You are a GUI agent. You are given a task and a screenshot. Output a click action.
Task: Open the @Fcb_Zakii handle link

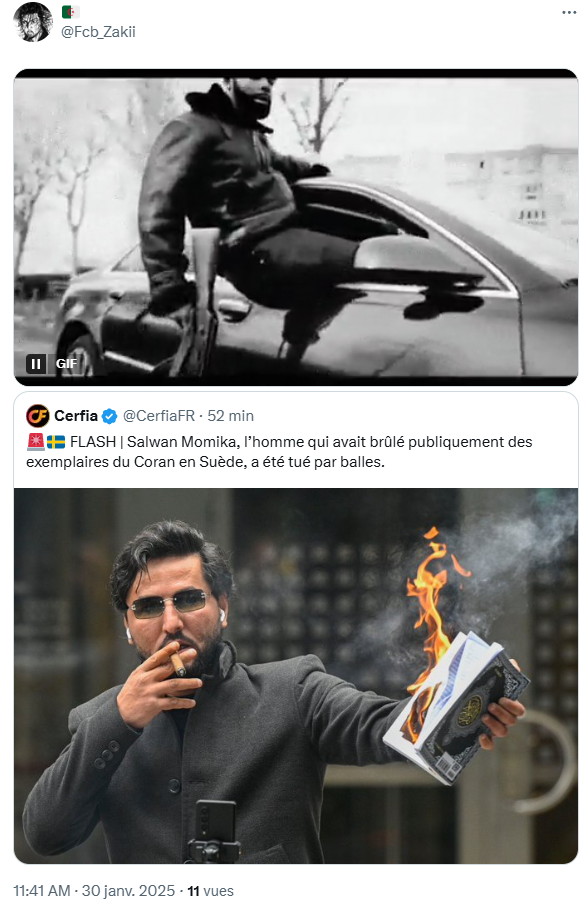tap(98, 31)
